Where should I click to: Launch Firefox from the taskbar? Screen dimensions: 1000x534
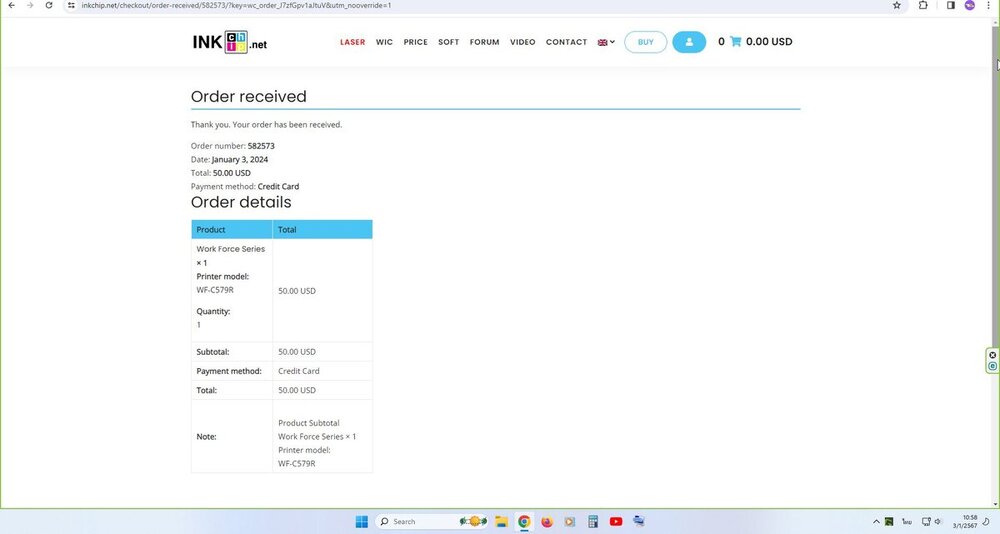(547, 521)
